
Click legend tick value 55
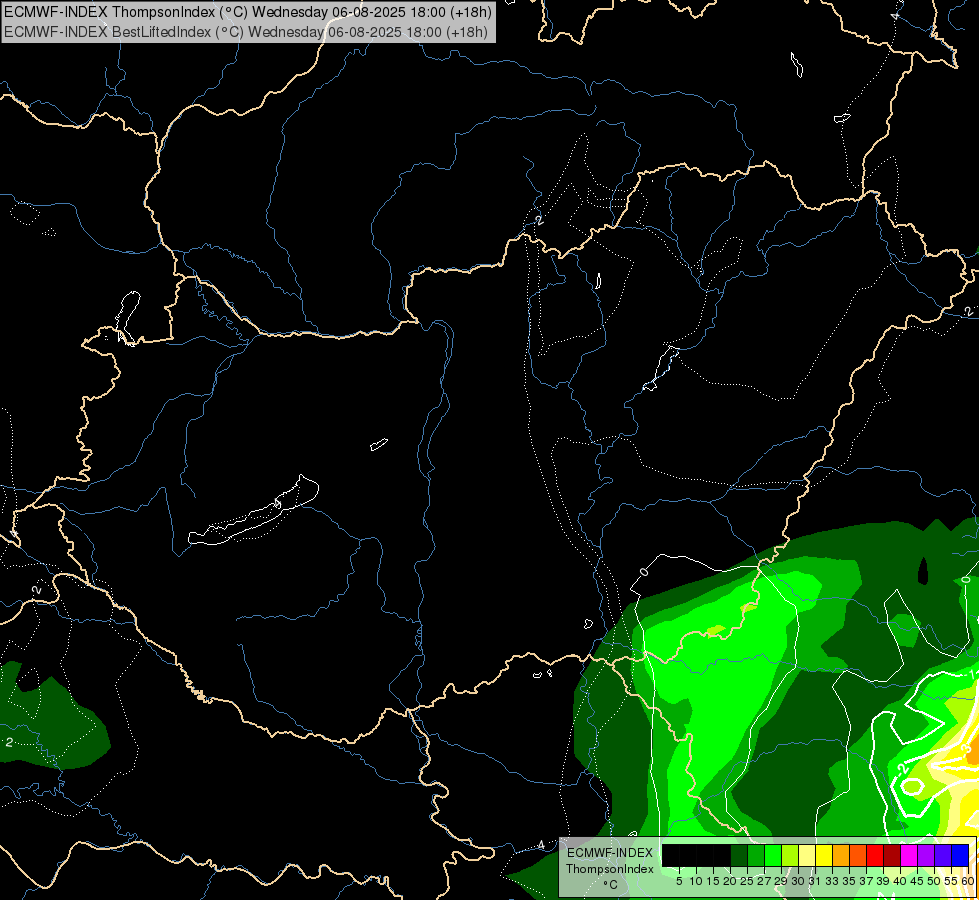pos(951,881)
